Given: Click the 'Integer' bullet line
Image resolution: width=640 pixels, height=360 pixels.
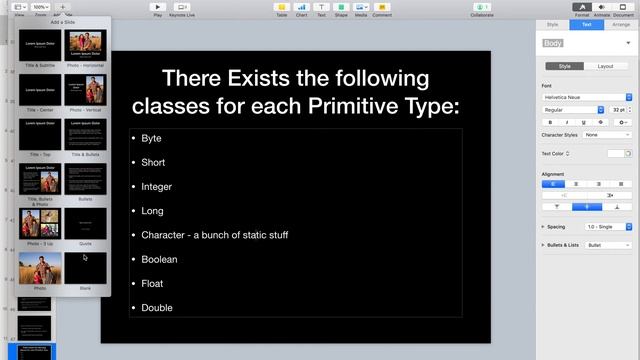Looking at the screenshot, I should click(156, 187).
